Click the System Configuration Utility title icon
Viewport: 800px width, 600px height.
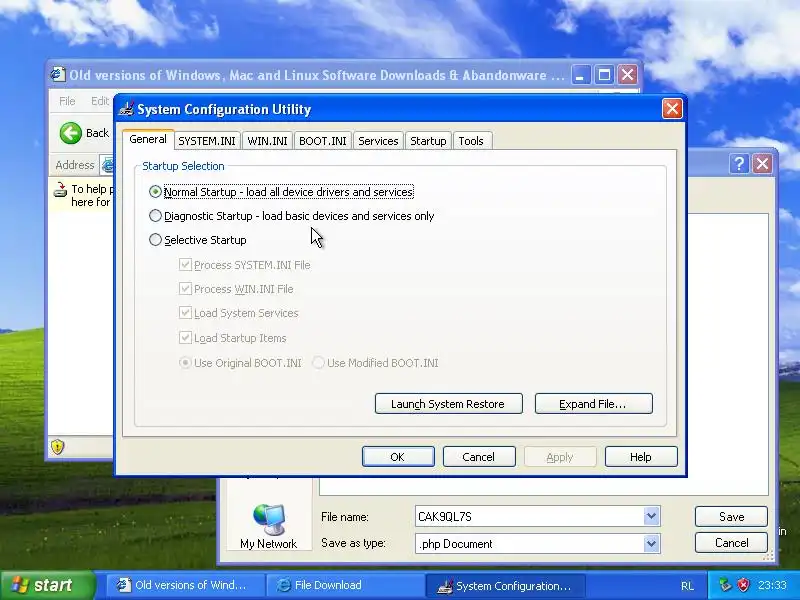point(126,109)
